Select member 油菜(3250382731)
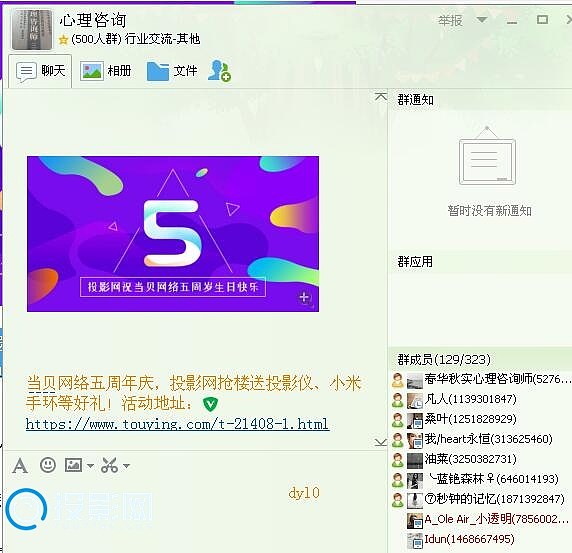 482,459
